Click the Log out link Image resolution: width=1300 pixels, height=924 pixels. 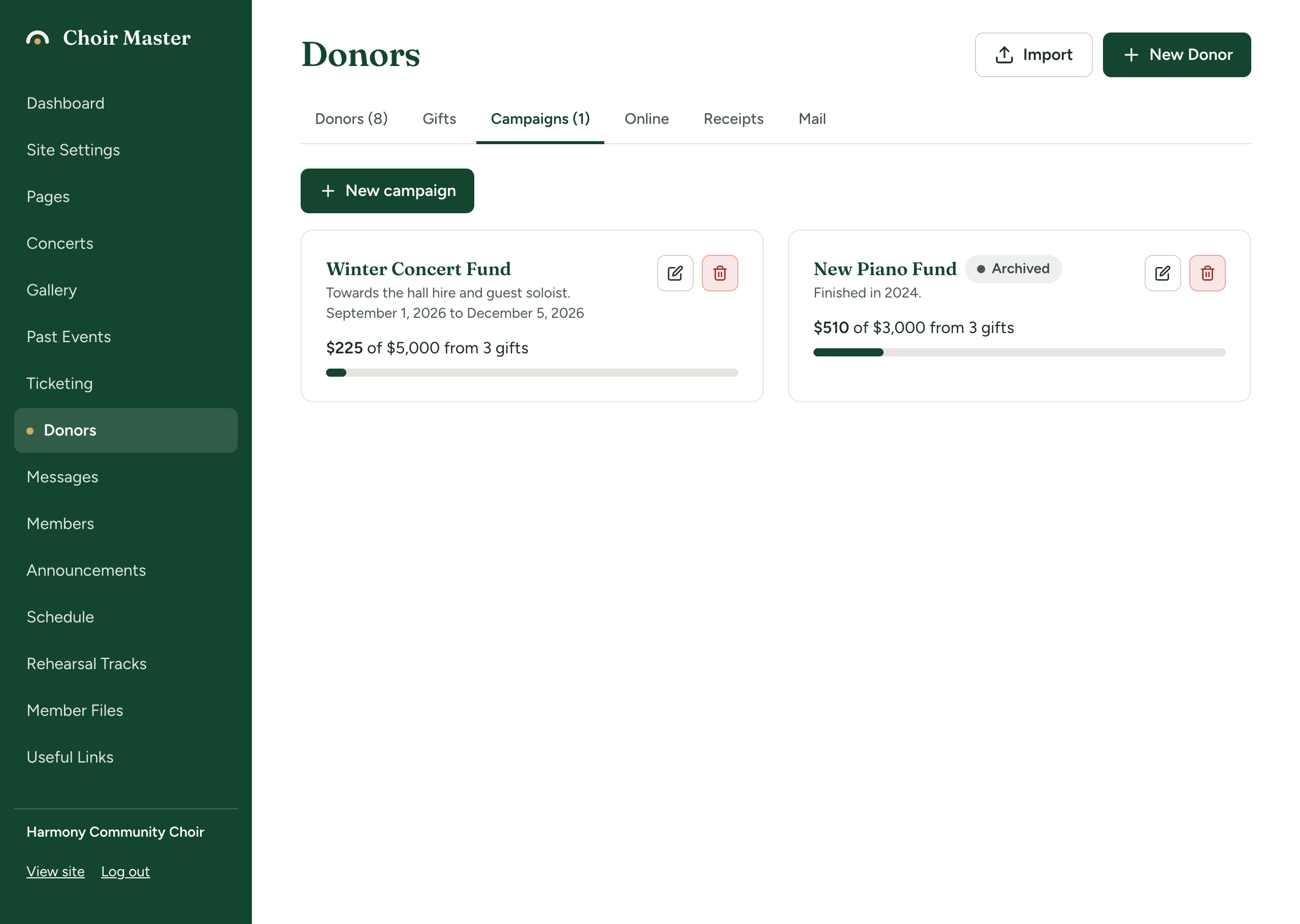coord(125,871)
